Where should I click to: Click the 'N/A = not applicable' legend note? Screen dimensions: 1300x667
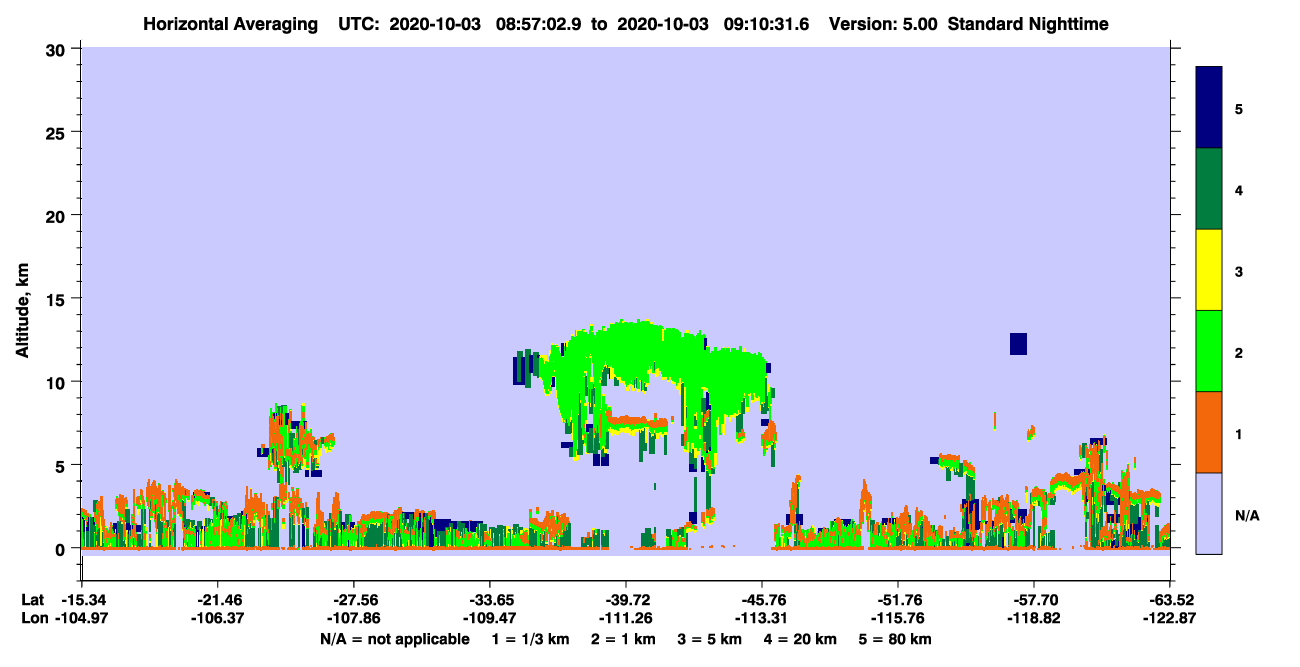pos(395,639)
